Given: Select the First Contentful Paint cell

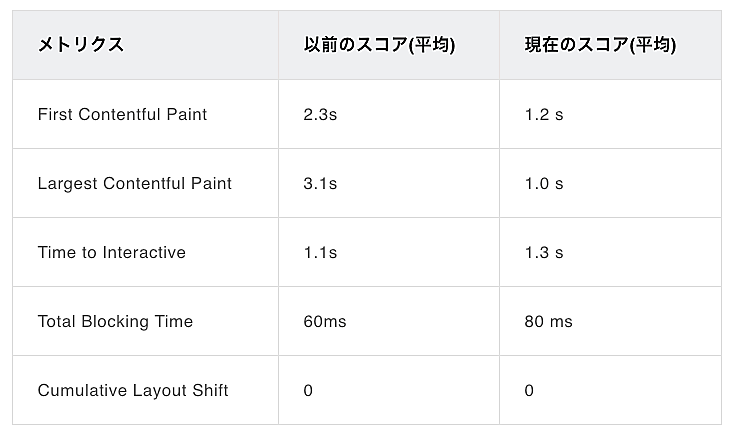Looking at the screenshot, I should pos(122,114).
